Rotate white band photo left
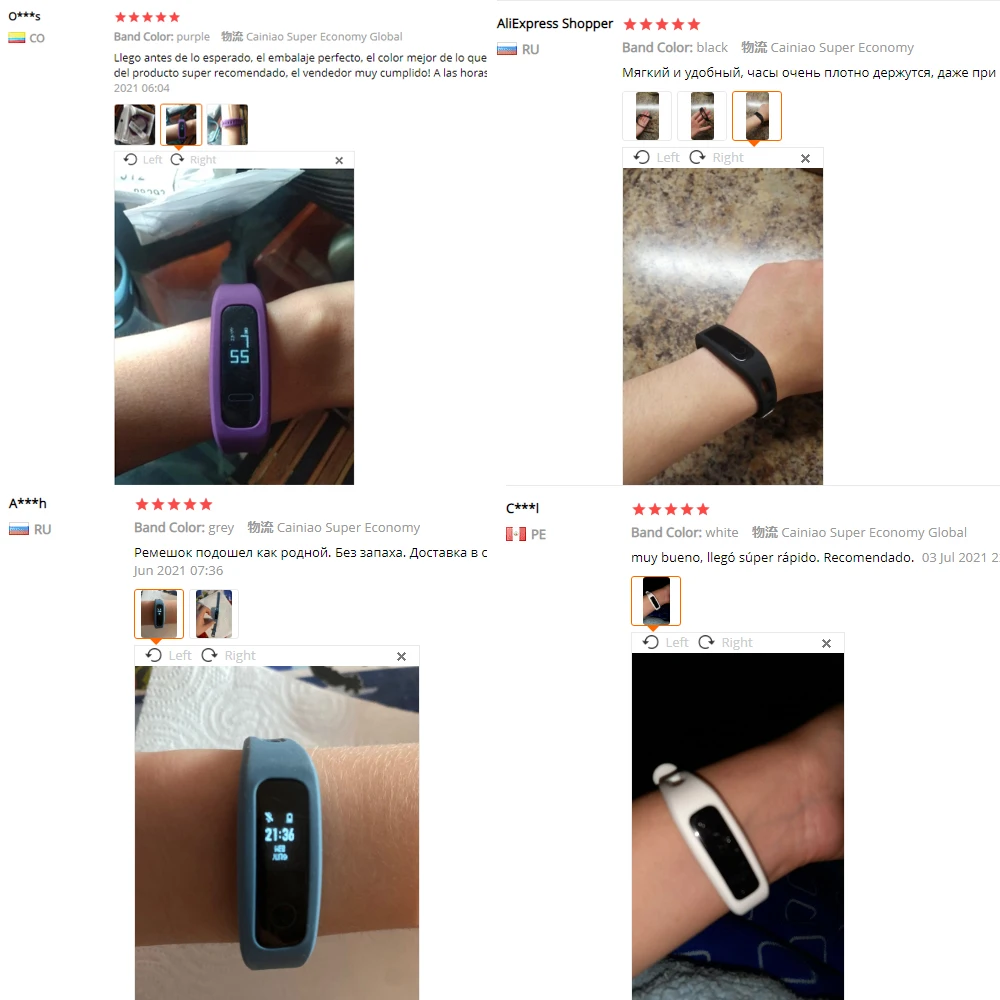Image resolution: width=1000 pixels, height=1000 pixels. [665, 642]
